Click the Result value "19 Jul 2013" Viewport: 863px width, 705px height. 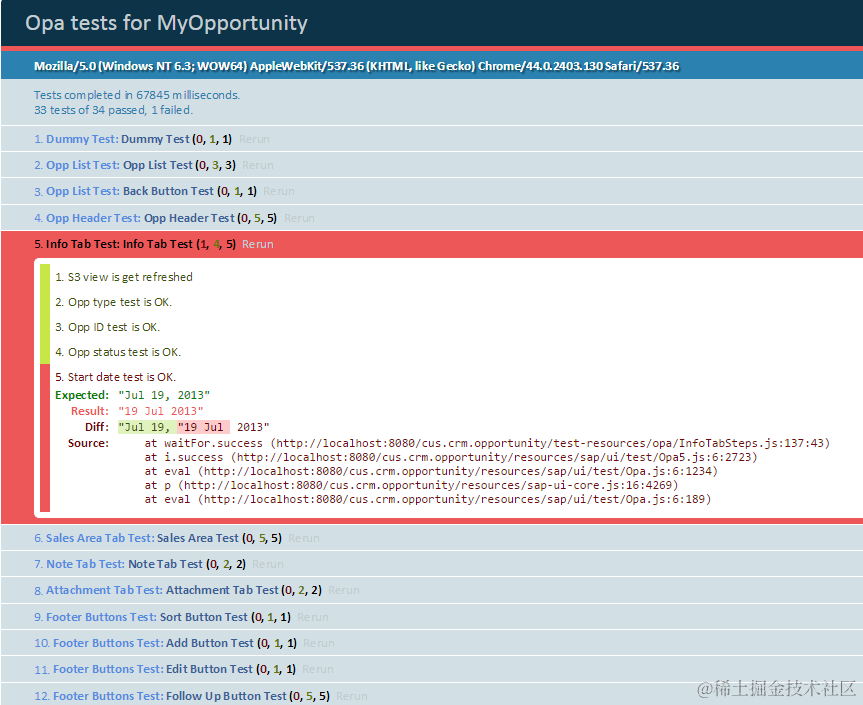(x=161, y=411)
